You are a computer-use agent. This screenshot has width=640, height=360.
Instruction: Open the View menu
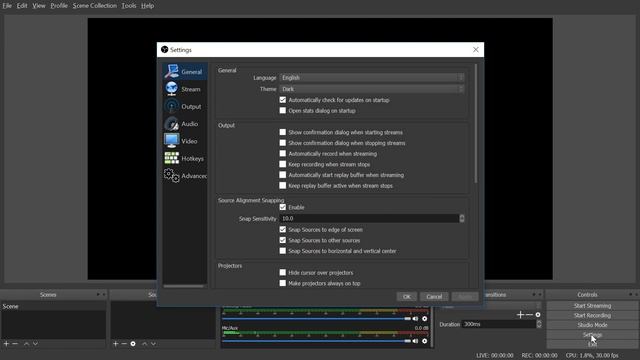[x=39, y=6]
